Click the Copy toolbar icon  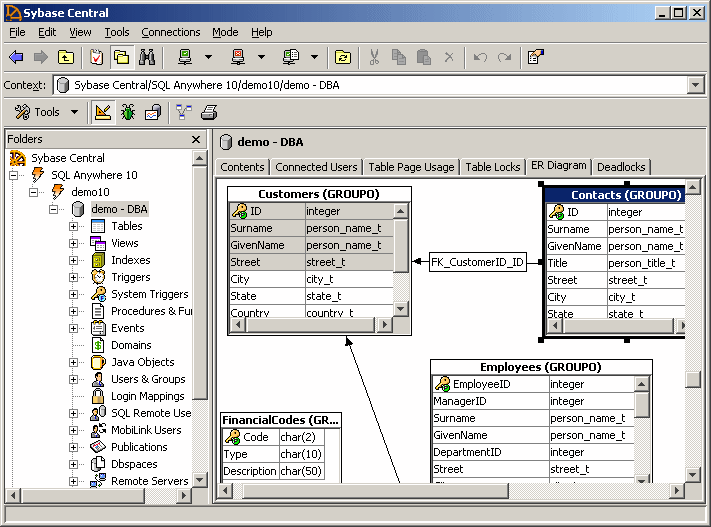(399, 57)
